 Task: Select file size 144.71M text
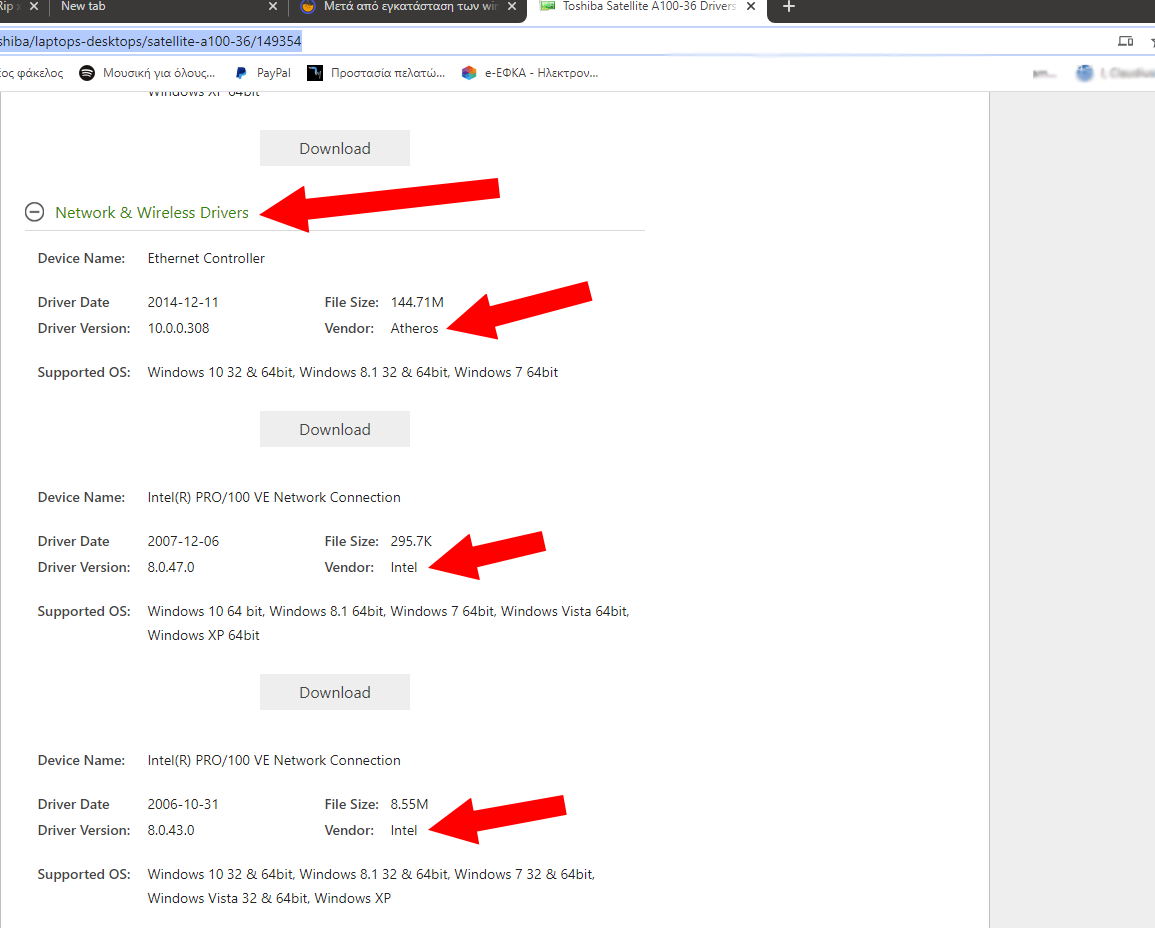[417, 302]
